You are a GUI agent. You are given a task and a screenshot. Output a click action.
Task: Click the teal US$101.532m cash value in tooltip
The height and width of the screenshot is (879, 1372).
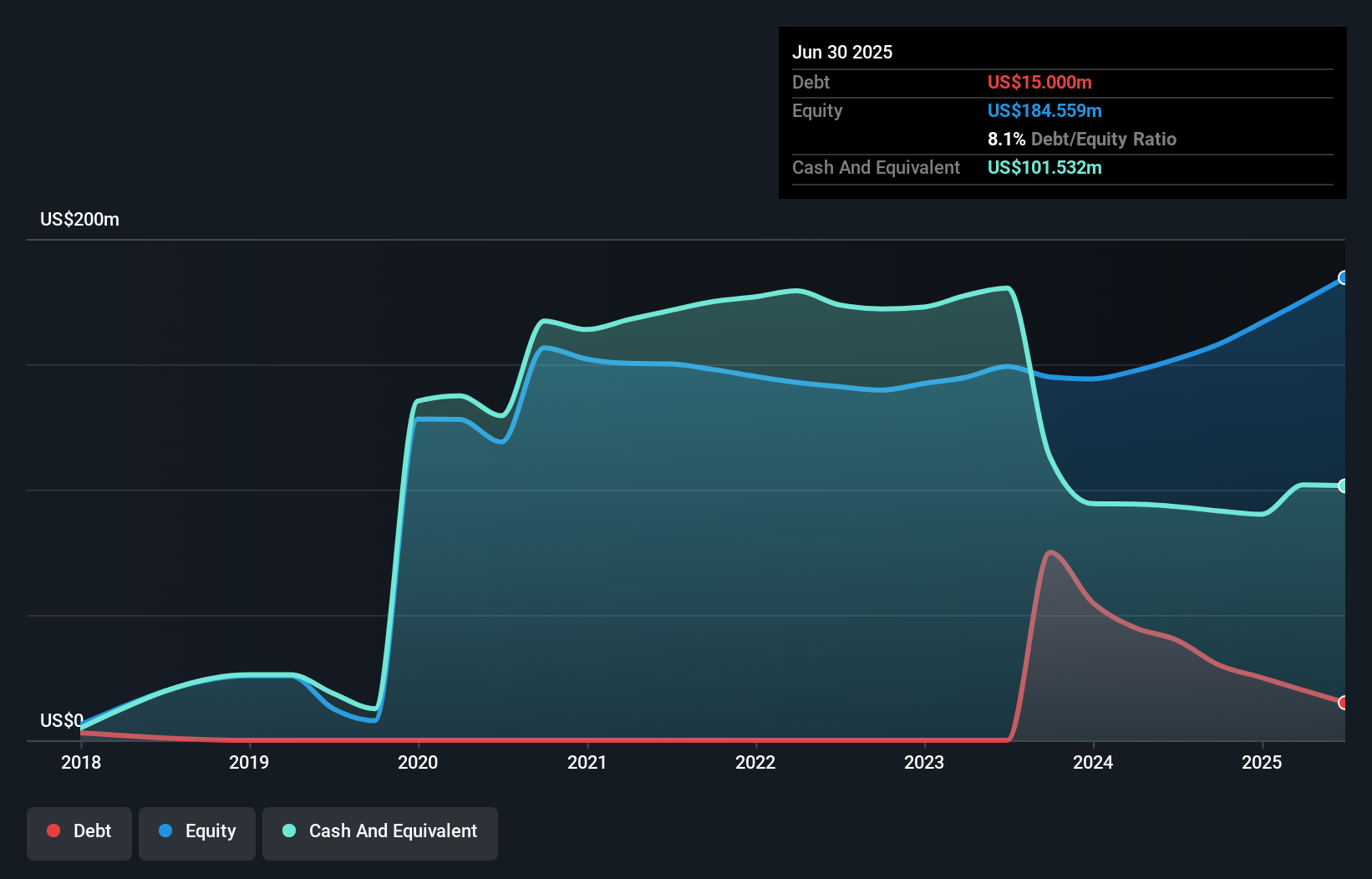pyautogui.click(x=1044, y=168)
